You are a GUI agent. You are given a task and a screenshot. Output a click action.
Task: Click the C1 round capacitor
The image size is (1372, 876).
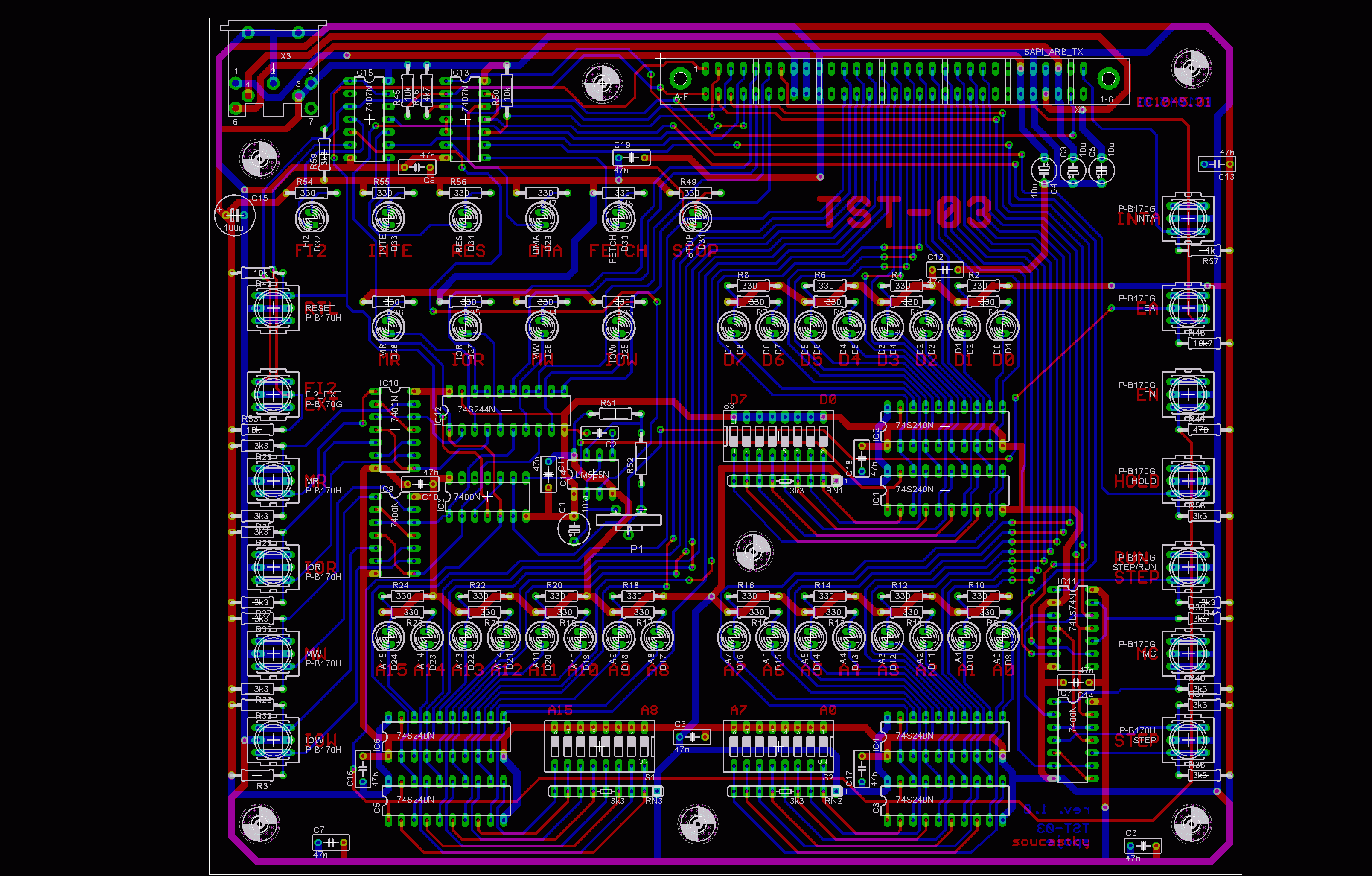(574, 529)
